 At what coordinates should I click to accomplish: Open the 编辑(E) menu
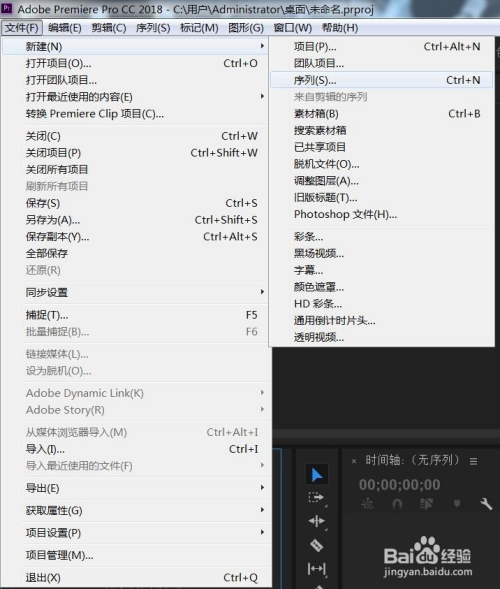pyautogui.click(x=65, y=28)
